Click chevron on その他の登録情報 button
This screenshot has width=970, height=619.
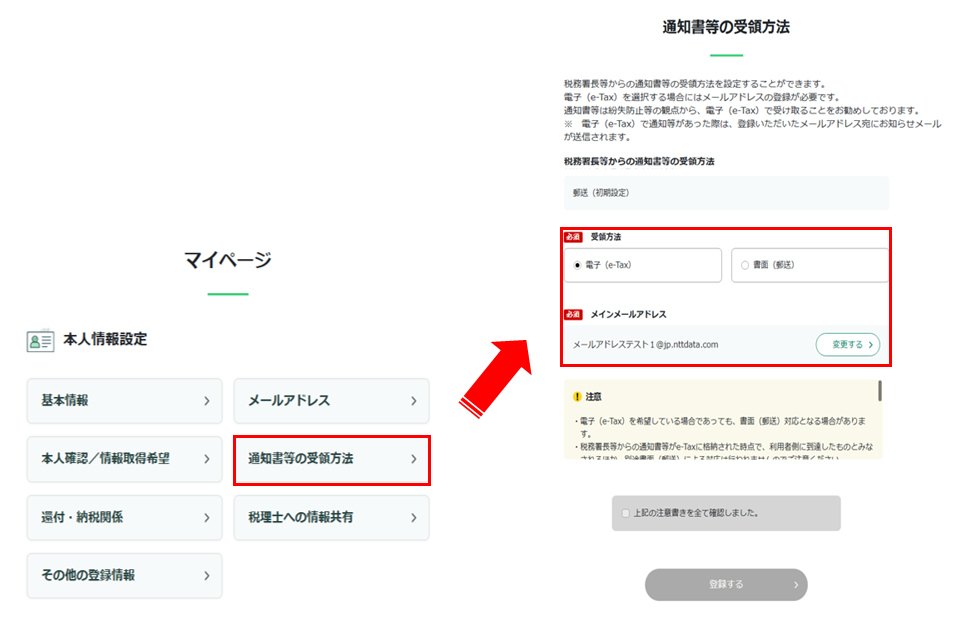click(207, 576)
